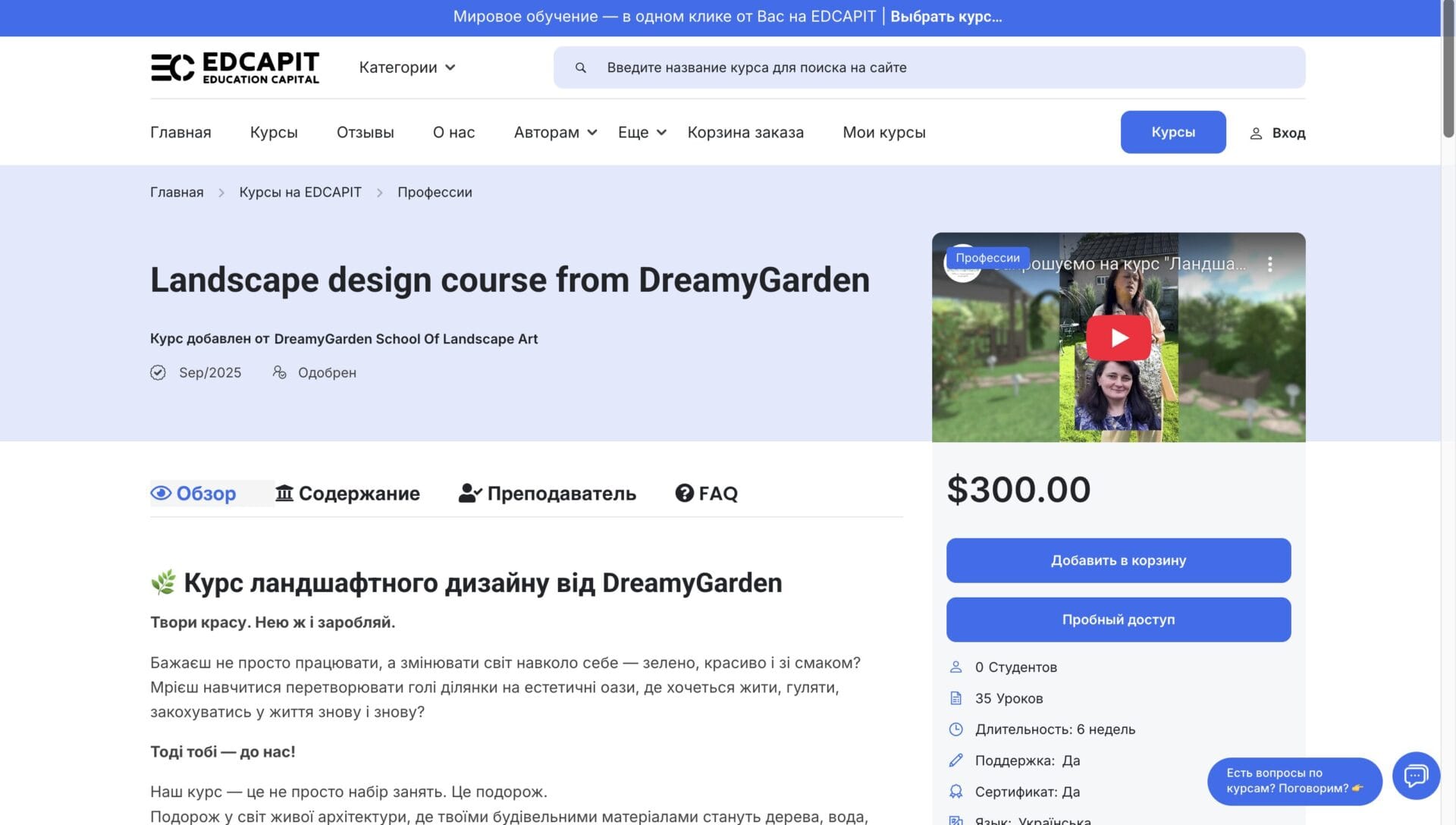Play the YouTube course video
Image resolution: width=1456 pixels, height=825 pixels.
[x=1119, y=337]
